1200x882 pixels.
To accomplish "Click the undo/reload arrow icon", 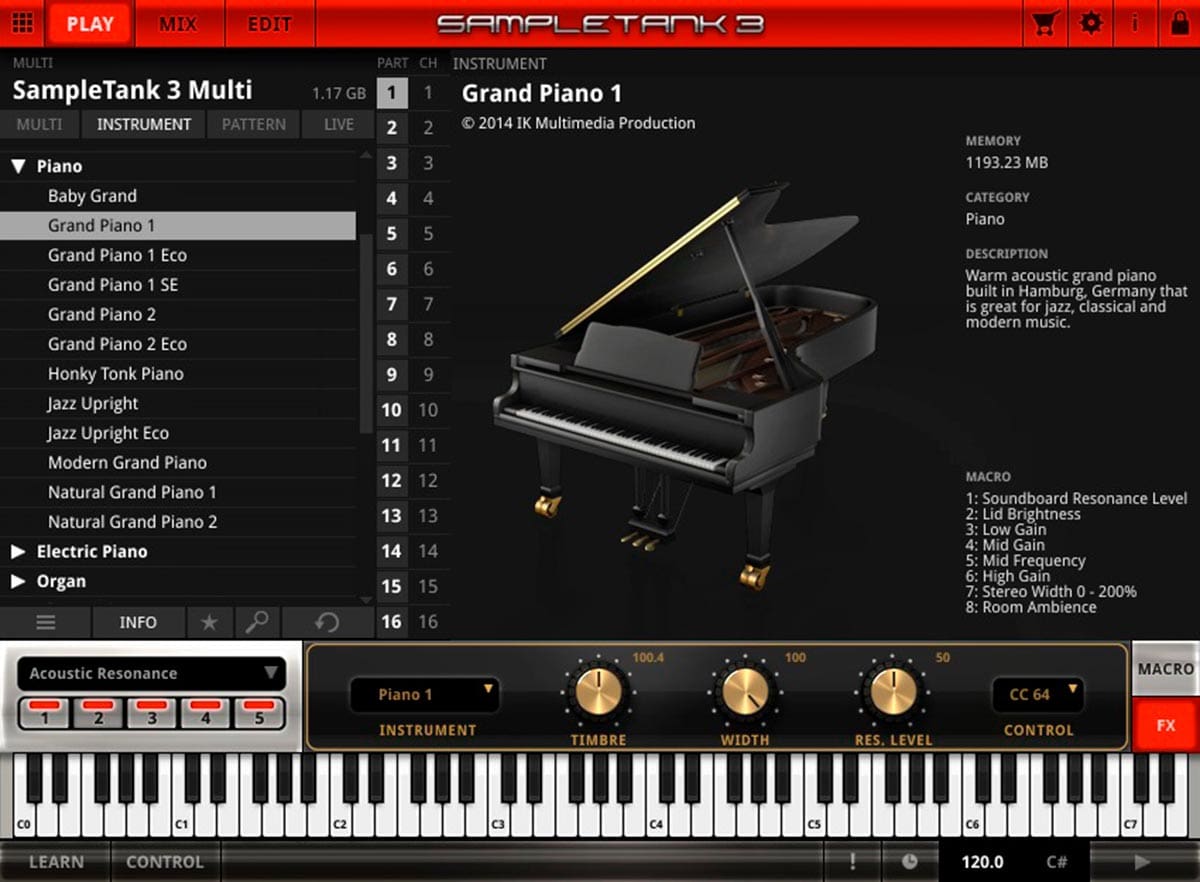I will (x=326, y=622).
